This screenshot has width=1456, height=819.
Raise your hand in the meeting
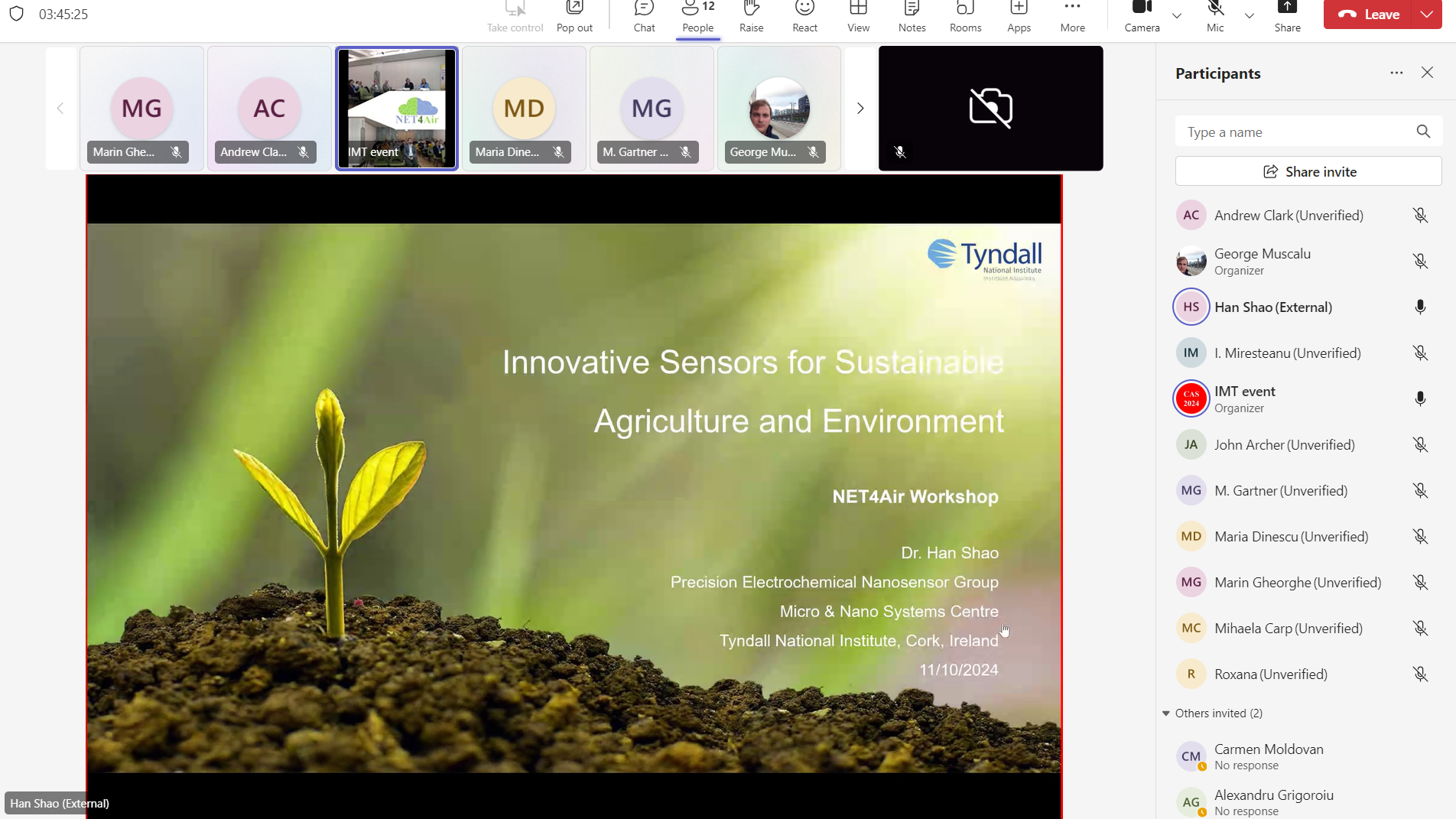coord(751,17)
